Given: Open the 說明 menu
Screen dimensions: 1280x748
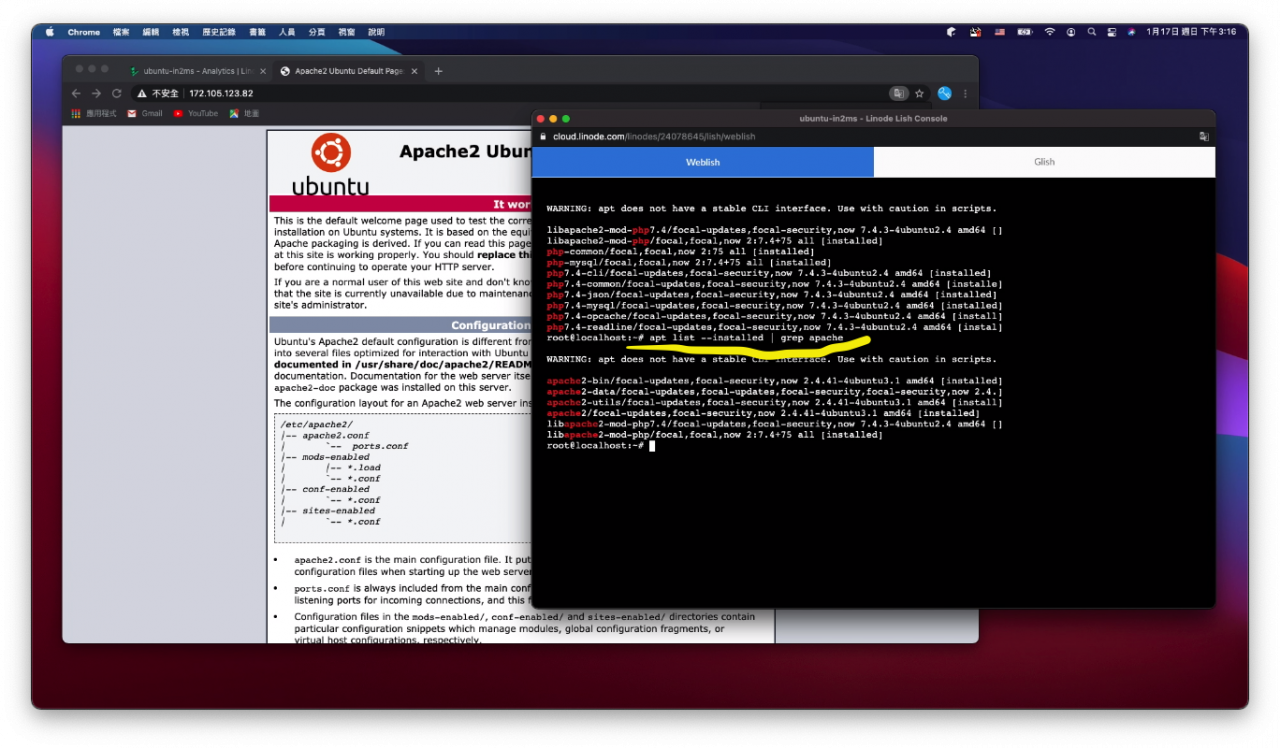Looking at the screenshot, I should pos(376,32).
